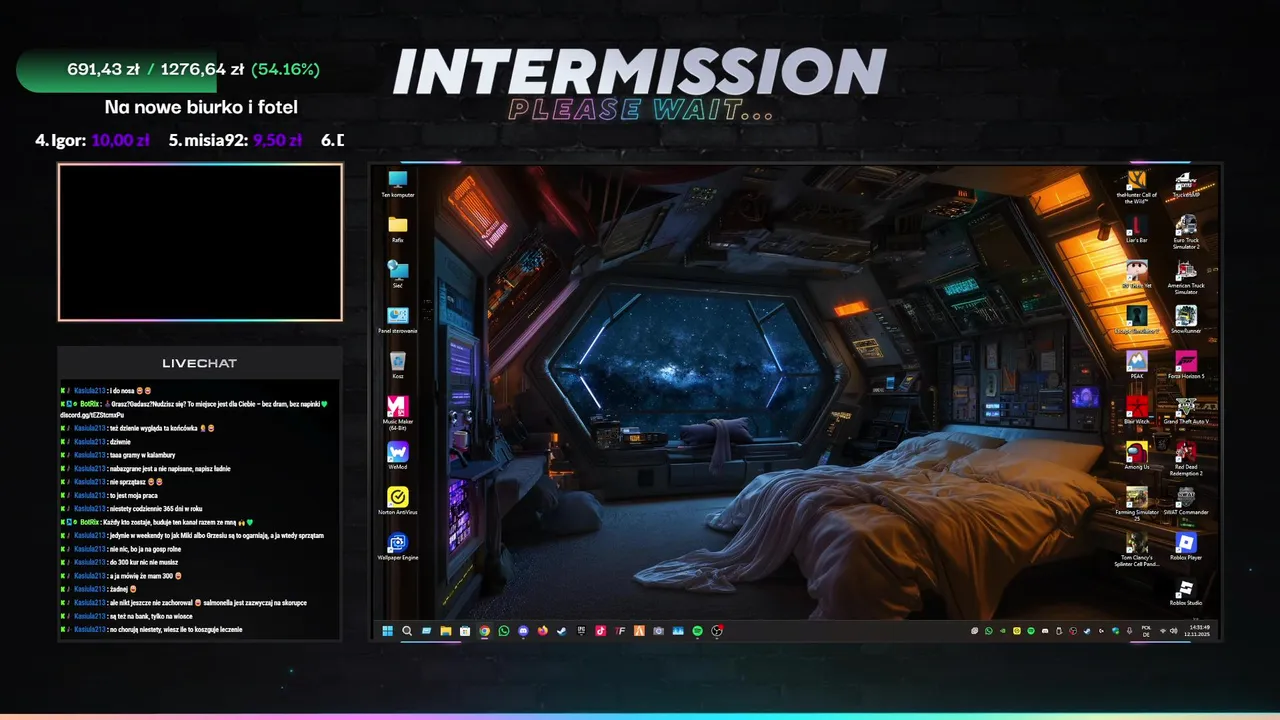The image size is (1280, 720).
Task: Launch the Among Us shortcut
Action: pyautogui.click(x=1136, y=455)
